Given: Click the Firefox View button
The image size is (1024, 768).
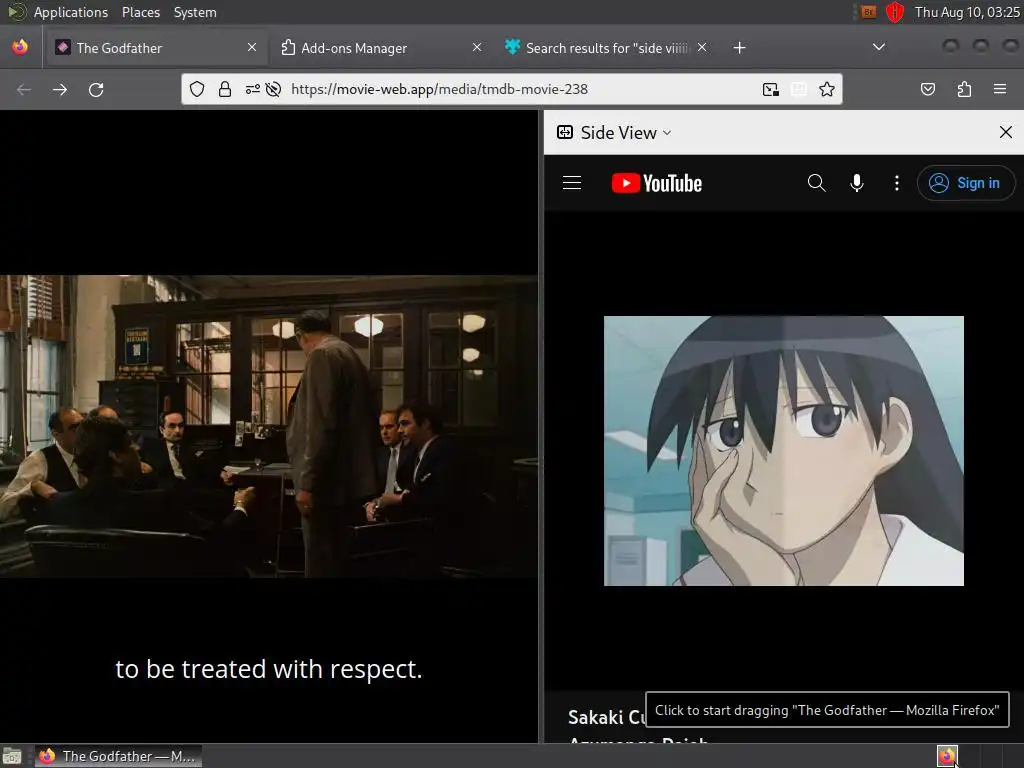Looking at the screenshot, I should coord(20,48).
